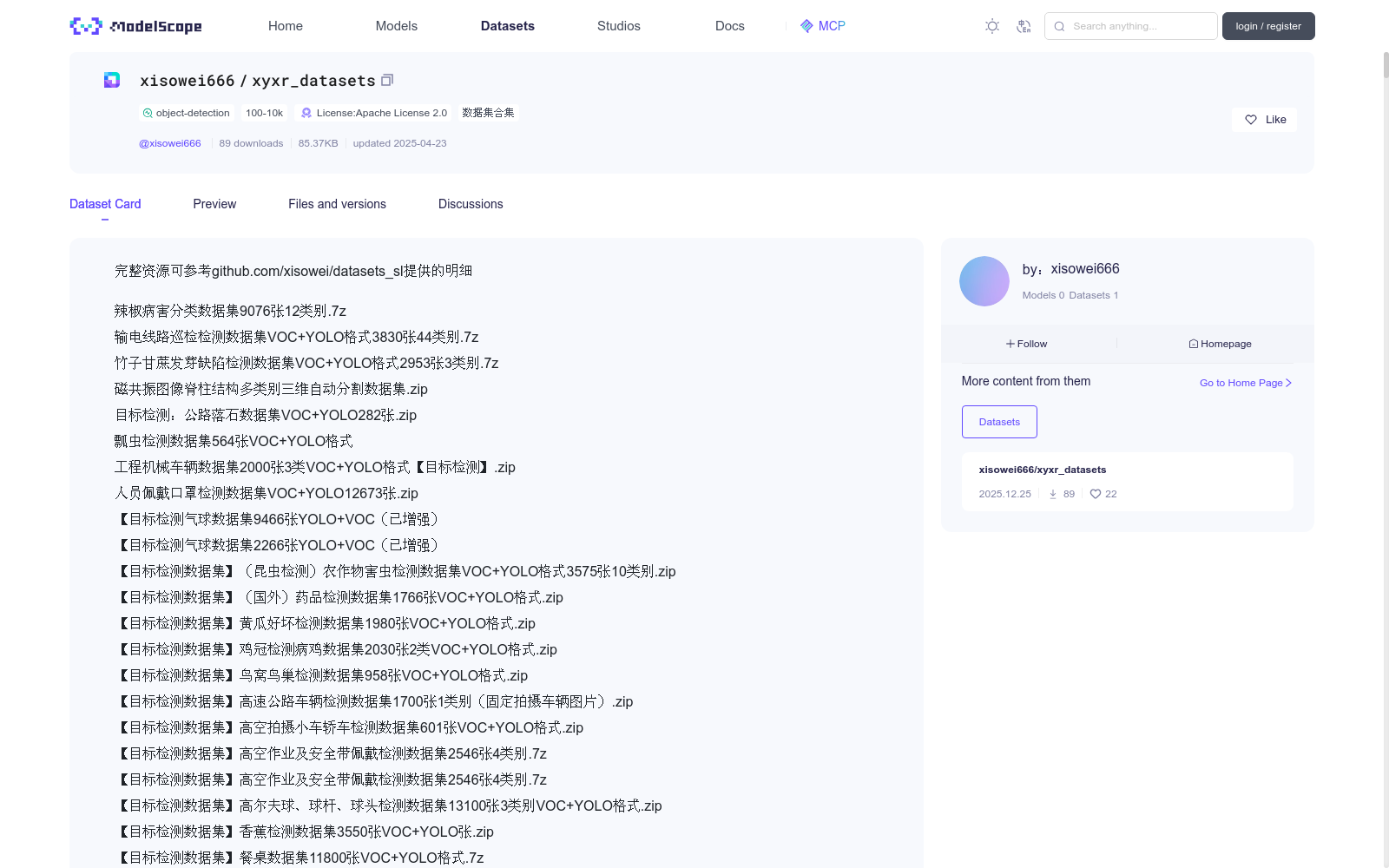The height and width of the screenshot is (868, 1389).
Task: Click the search magnifier icon
Action: pos(1059,26)
